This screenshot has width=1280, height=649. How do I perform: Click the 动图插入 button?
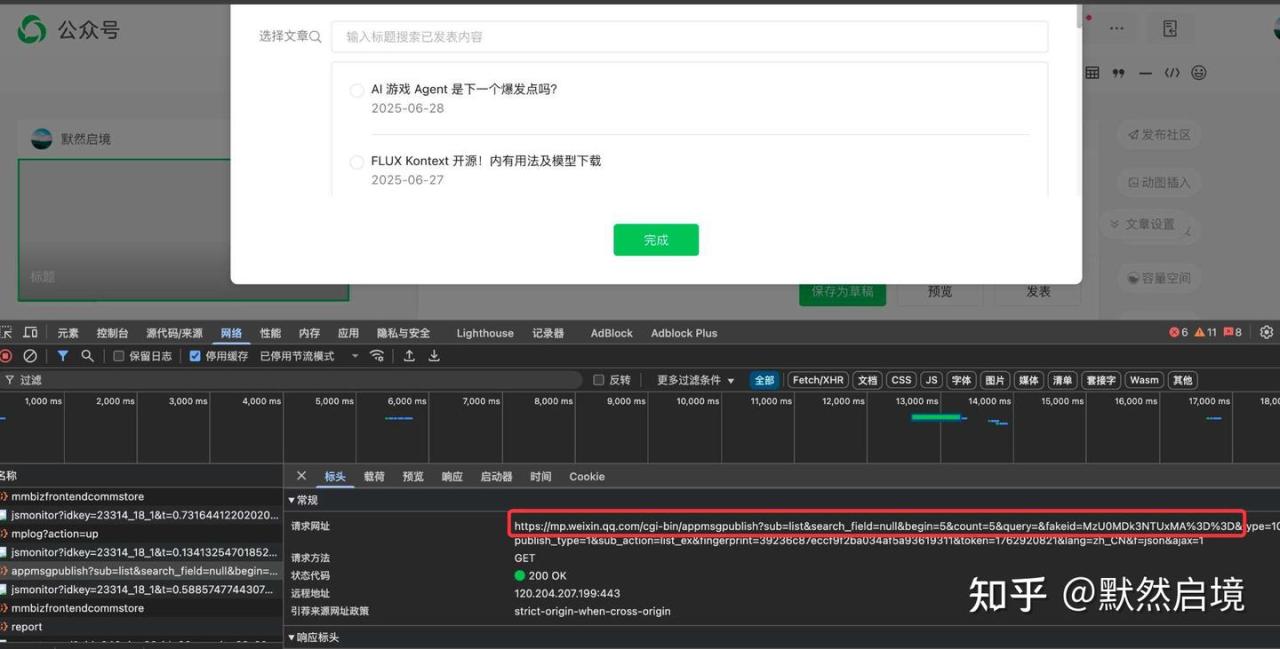(x=1158, y=182)
